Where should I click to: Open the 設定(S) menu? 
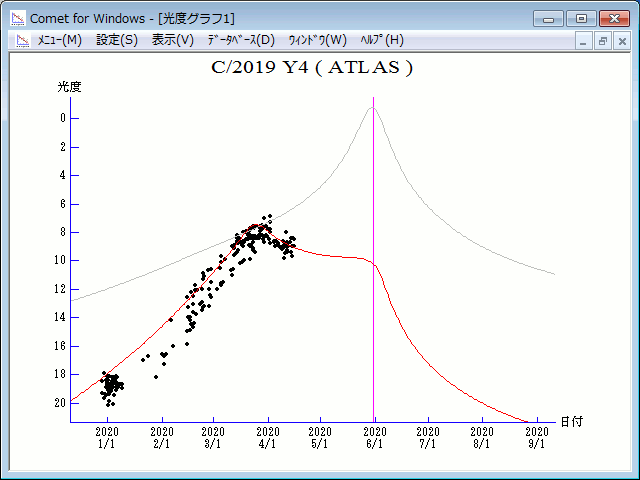tap(117, 40)
